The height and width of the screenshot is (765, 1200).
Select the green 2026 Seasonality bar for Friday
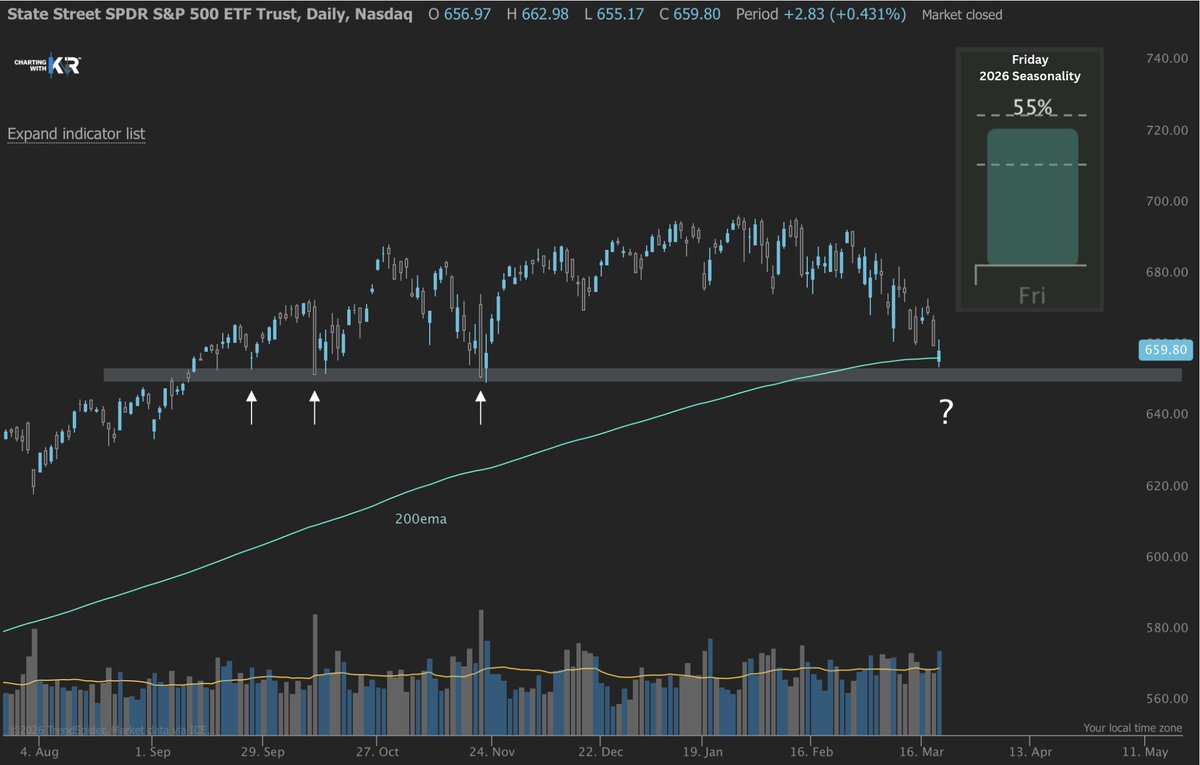(x=1031, y=197)
